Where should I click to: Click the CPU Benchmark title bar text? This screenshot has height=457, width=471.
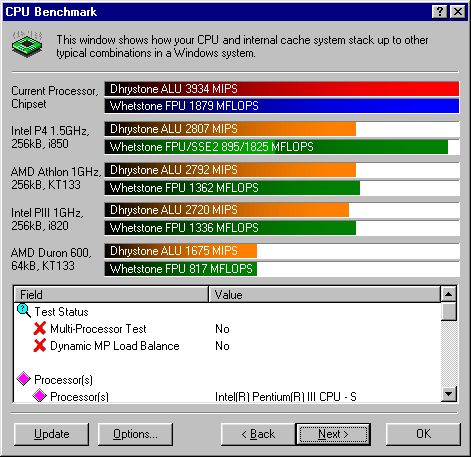[x=51, y=12]
